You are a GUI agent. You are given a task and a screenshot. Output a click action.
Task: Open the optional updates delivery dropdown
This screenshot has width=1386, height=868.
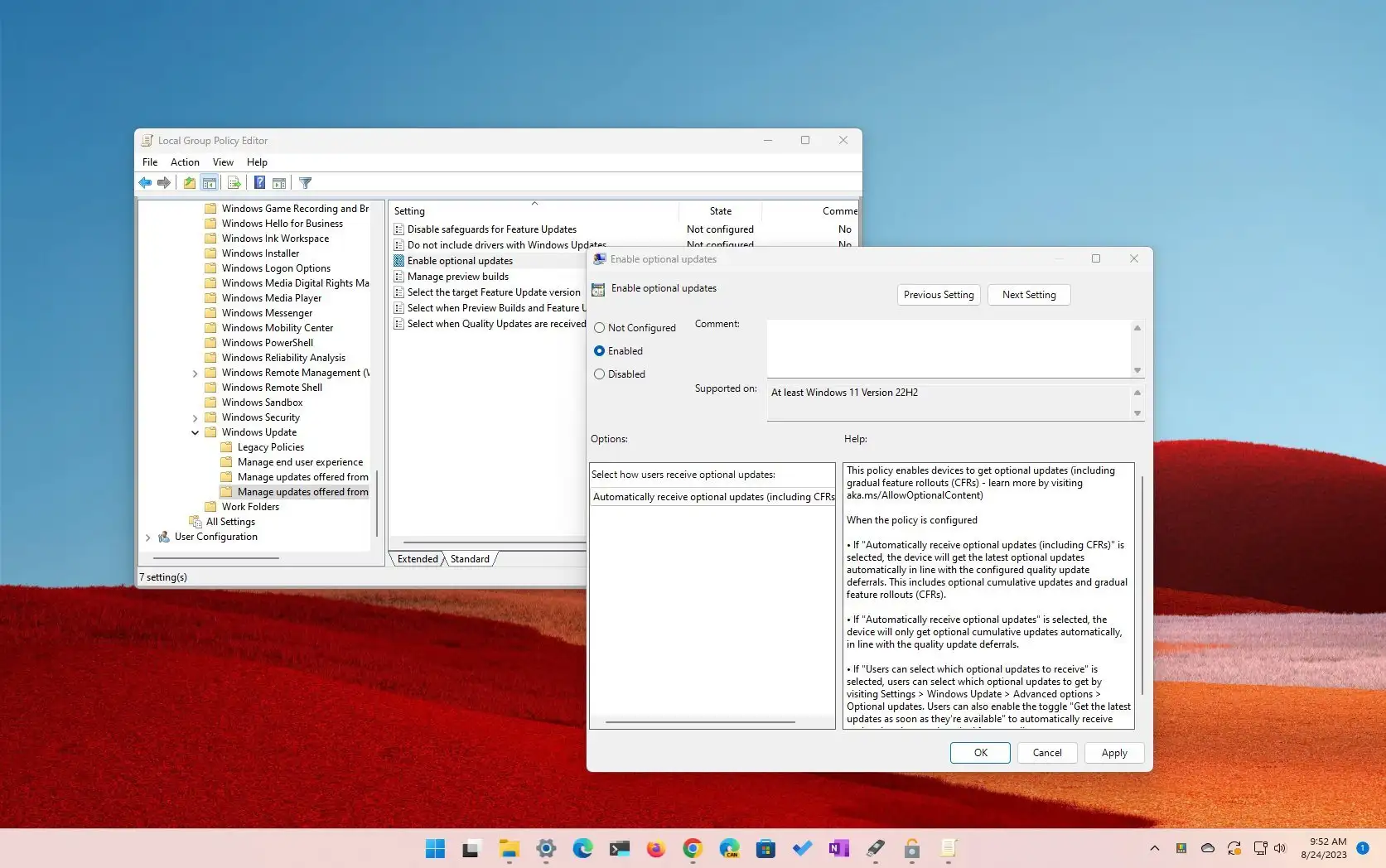click(x=712, y=497)
